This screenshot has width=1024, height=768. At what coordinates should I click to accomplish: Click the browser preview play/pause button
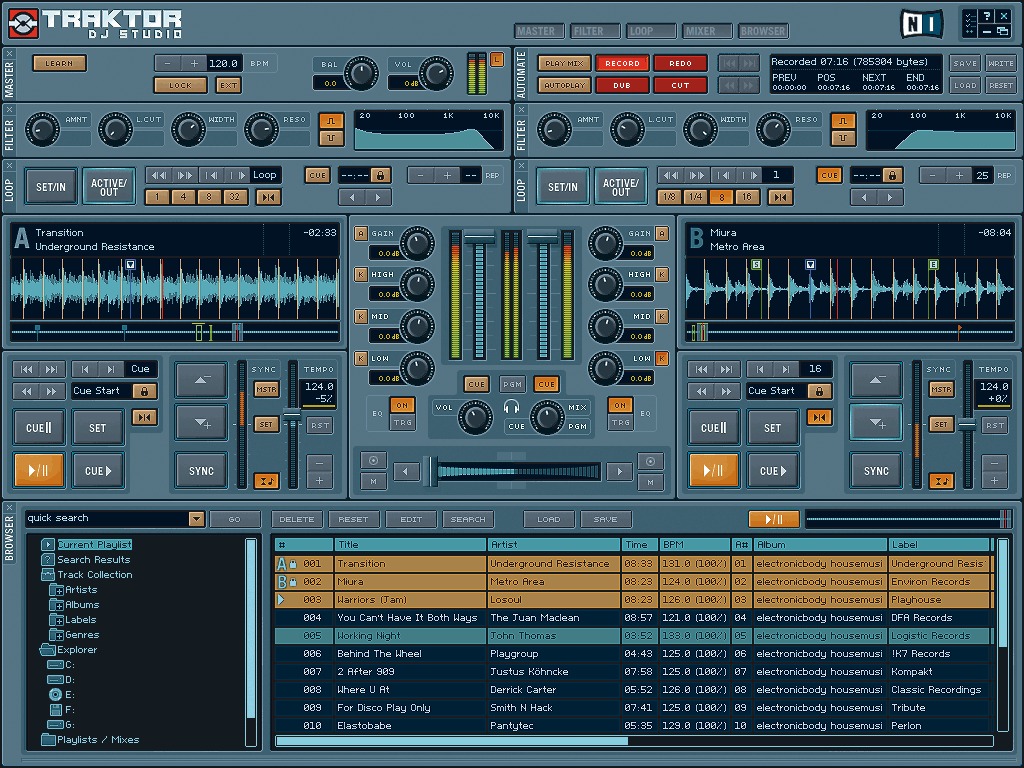click(x=773, y=519)
